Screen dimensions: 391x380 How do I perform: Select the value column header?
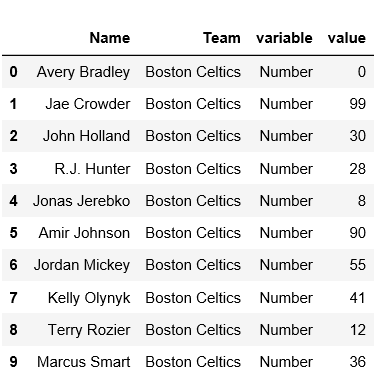click(x=347, y=38)
